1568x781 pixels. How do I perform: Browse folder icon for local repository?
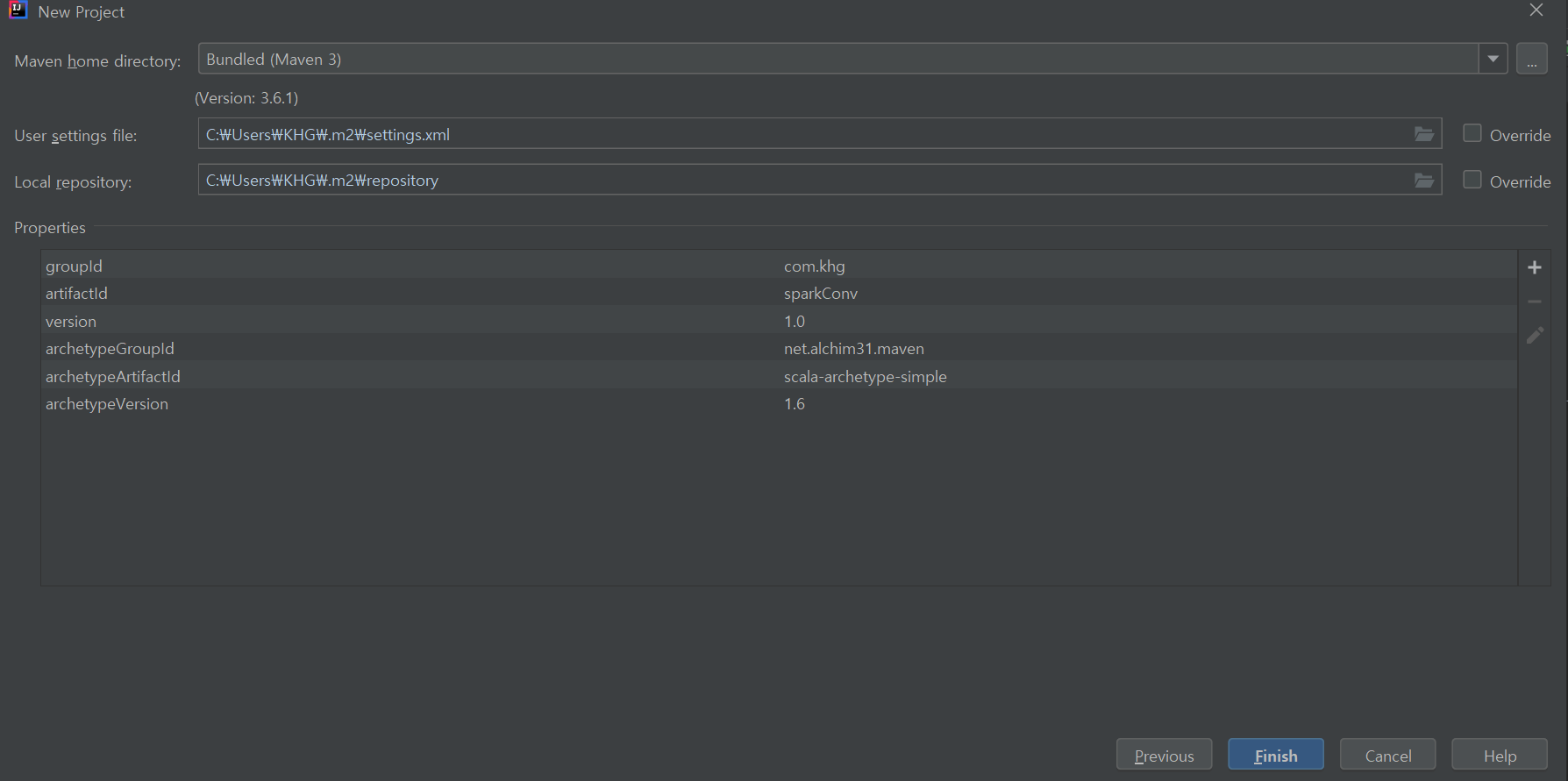1423,181
